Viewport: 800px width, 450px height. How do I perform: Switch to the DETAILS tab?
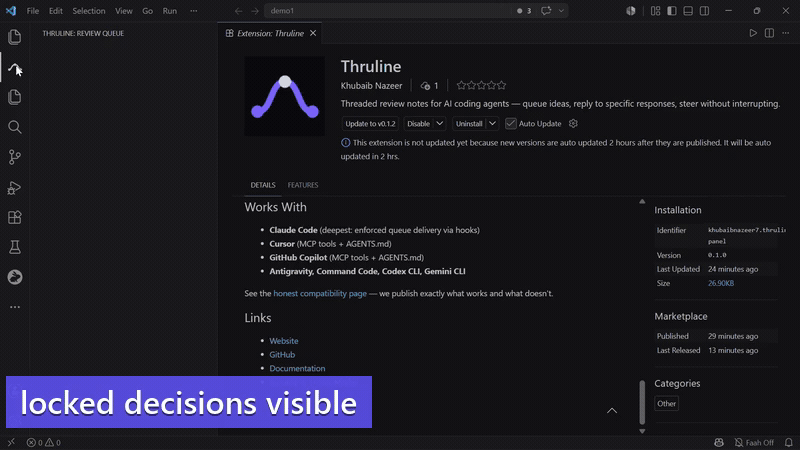click(x=263, y=185)
